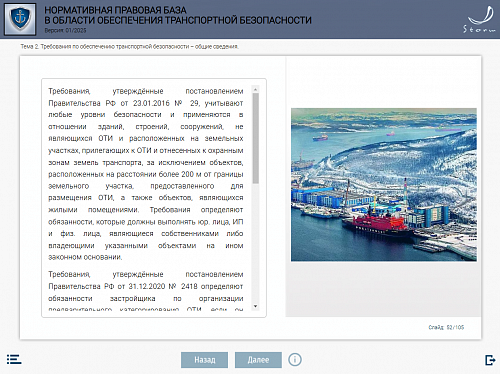Click the exit course icon
Viewport: 500px width, 374px height.
point(490,360)
